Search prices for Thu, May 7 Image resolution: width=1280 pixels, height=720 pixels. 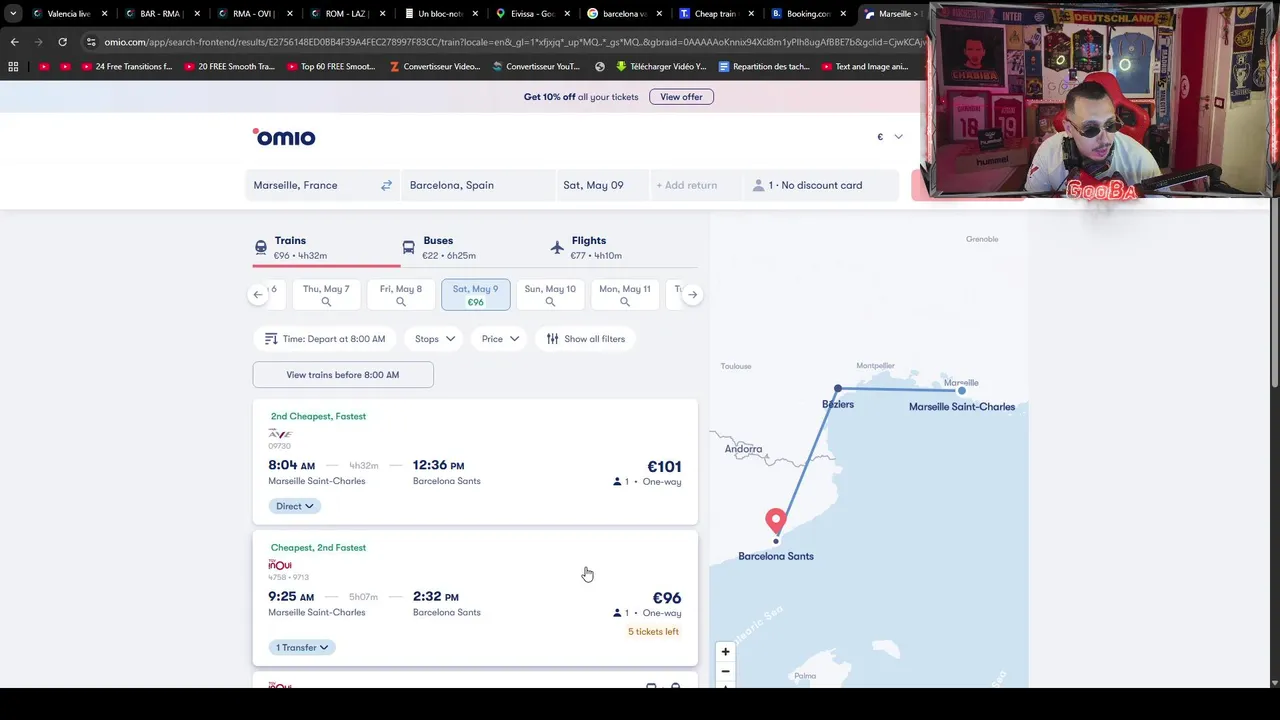click(x=326, y=295)
